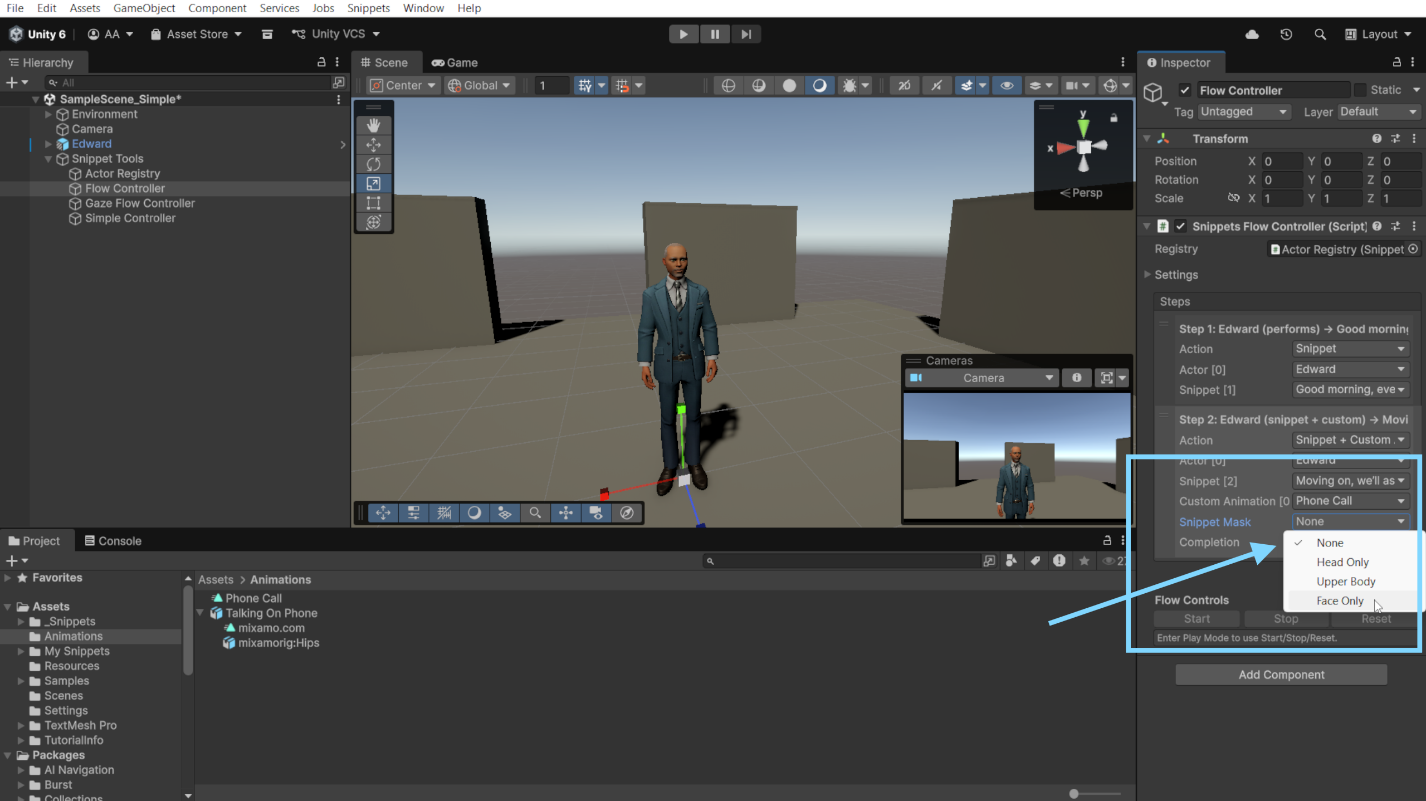
Task: Toggle the Snippets Flow Controller script enabled checkbox
Action: 1180,227
